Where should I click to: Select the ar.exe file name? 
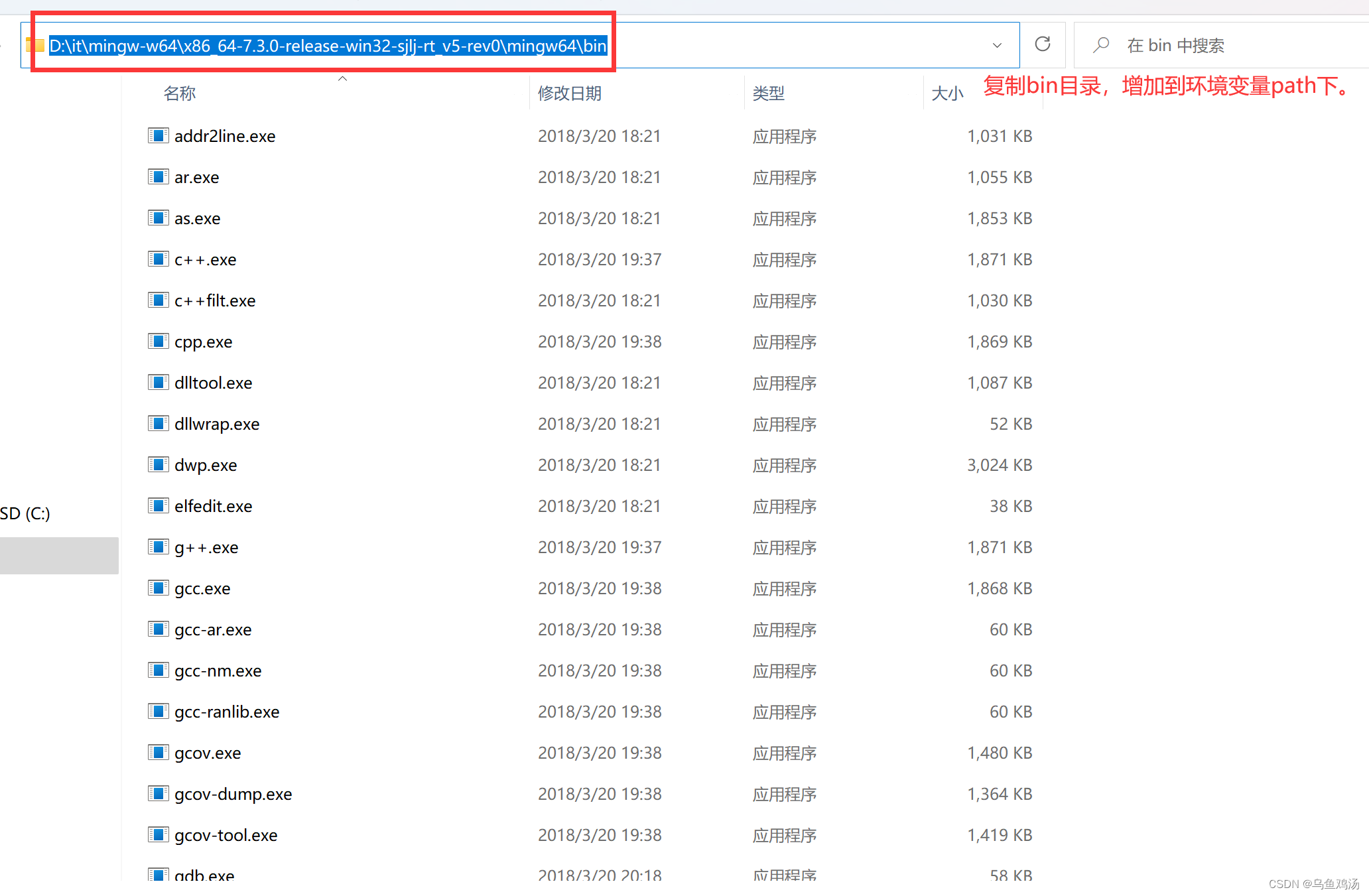click(x=196, y=177)
